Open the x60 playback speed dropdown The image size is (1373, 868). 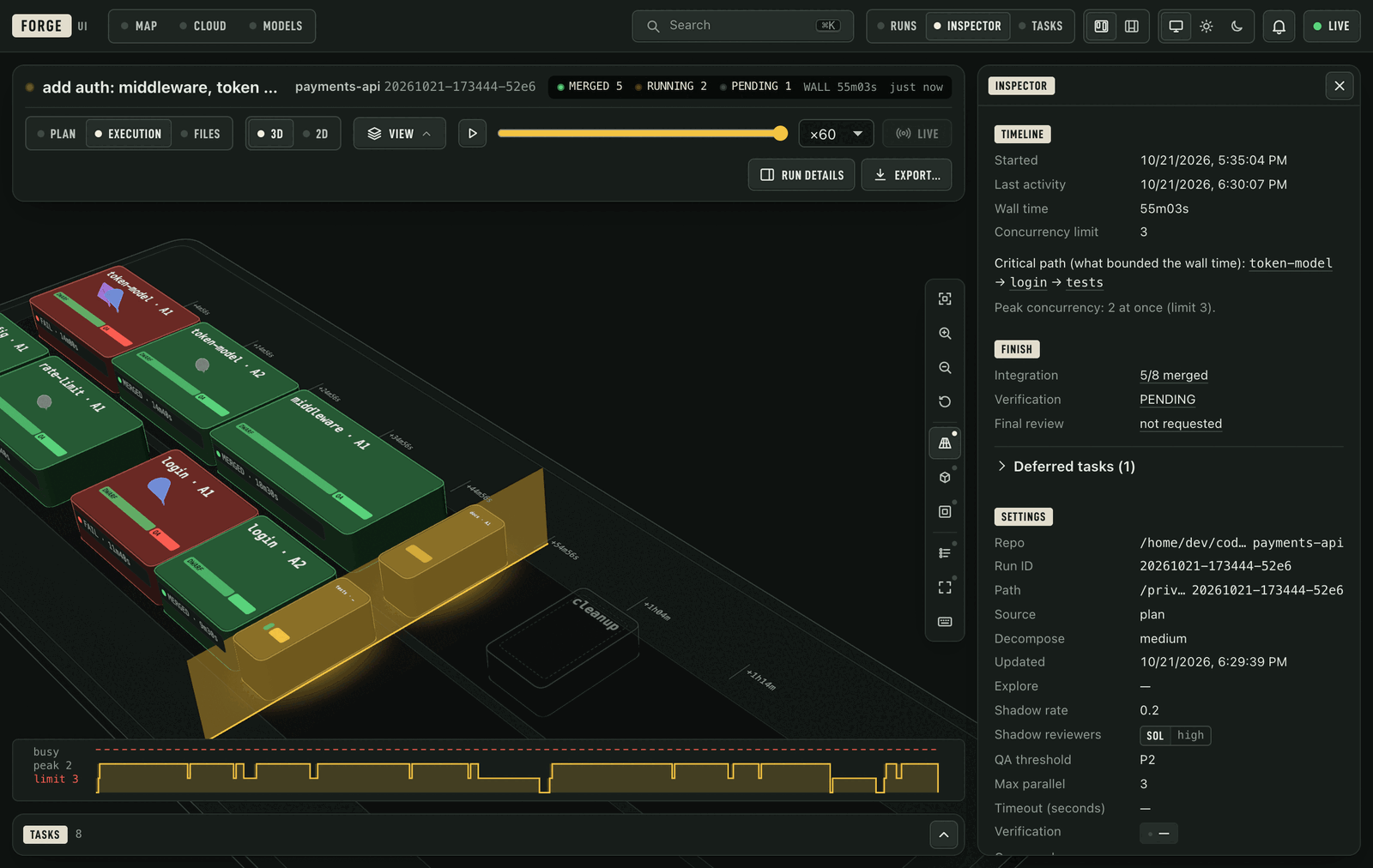[x=837, y=134]
